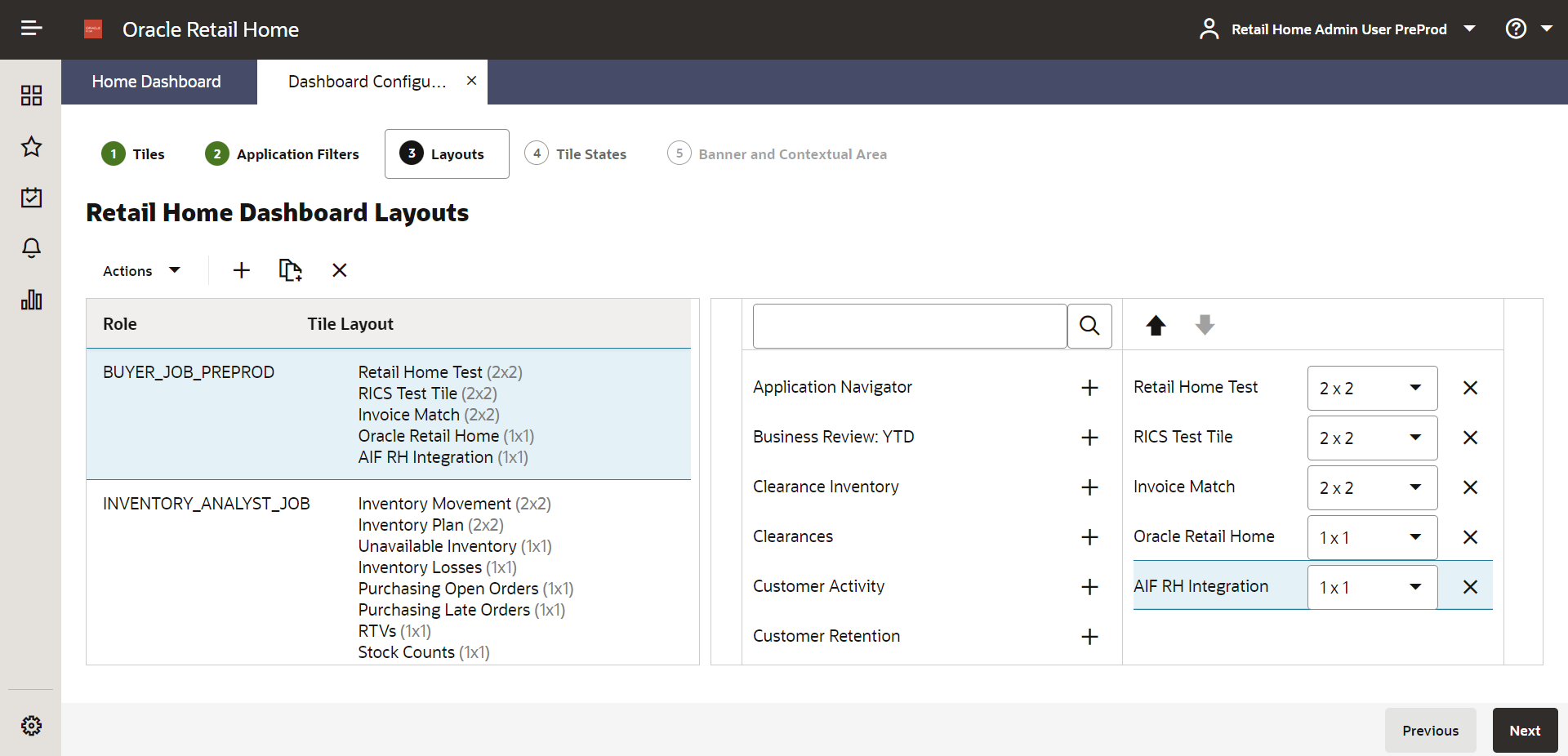The width and height of the screenshot is (1568, 756).
Task: Open application settings gear icon
Action: tap(31, 726)
